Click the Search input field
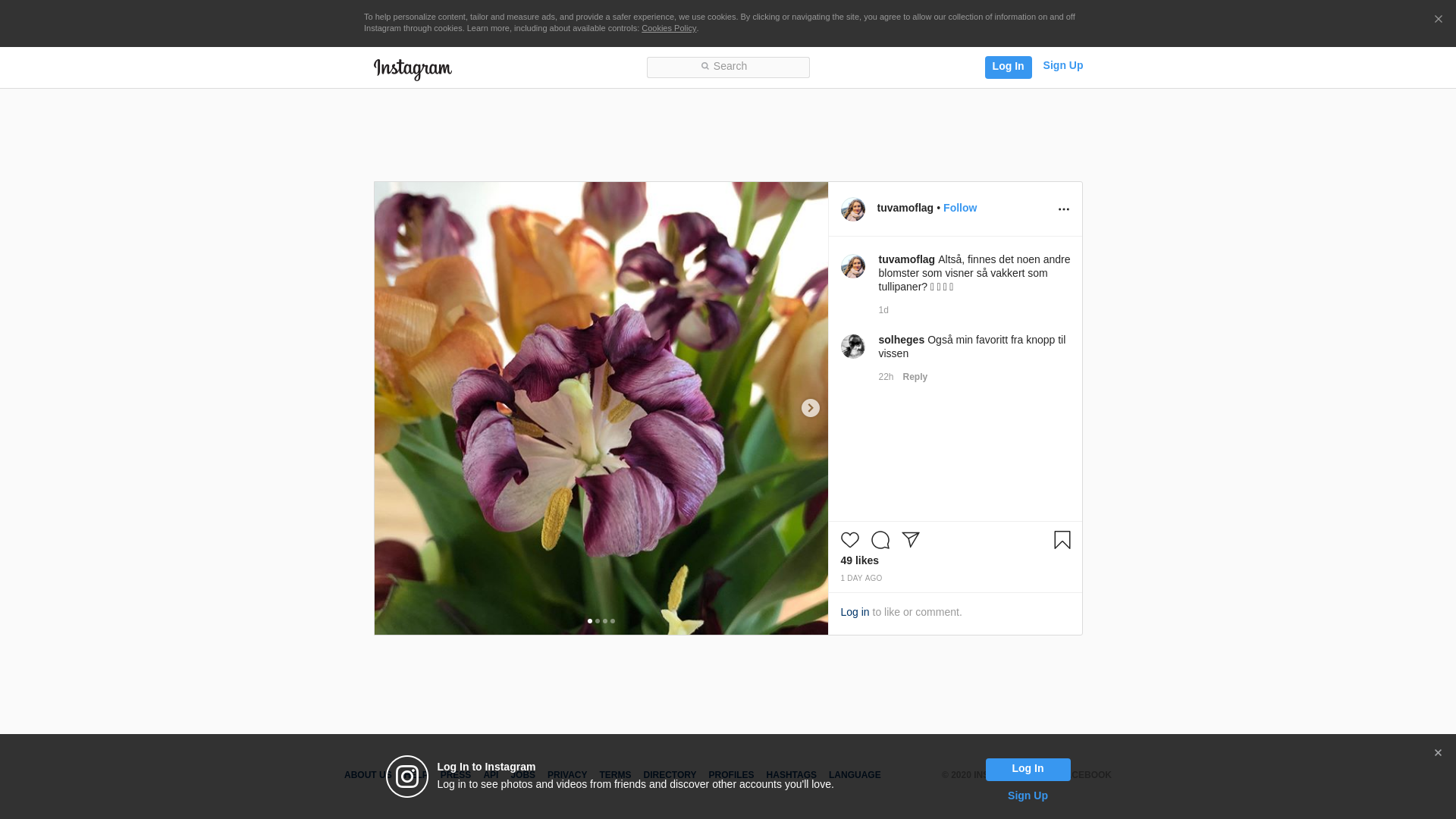This screenshot has width=1456, height=819. [728, 67]
